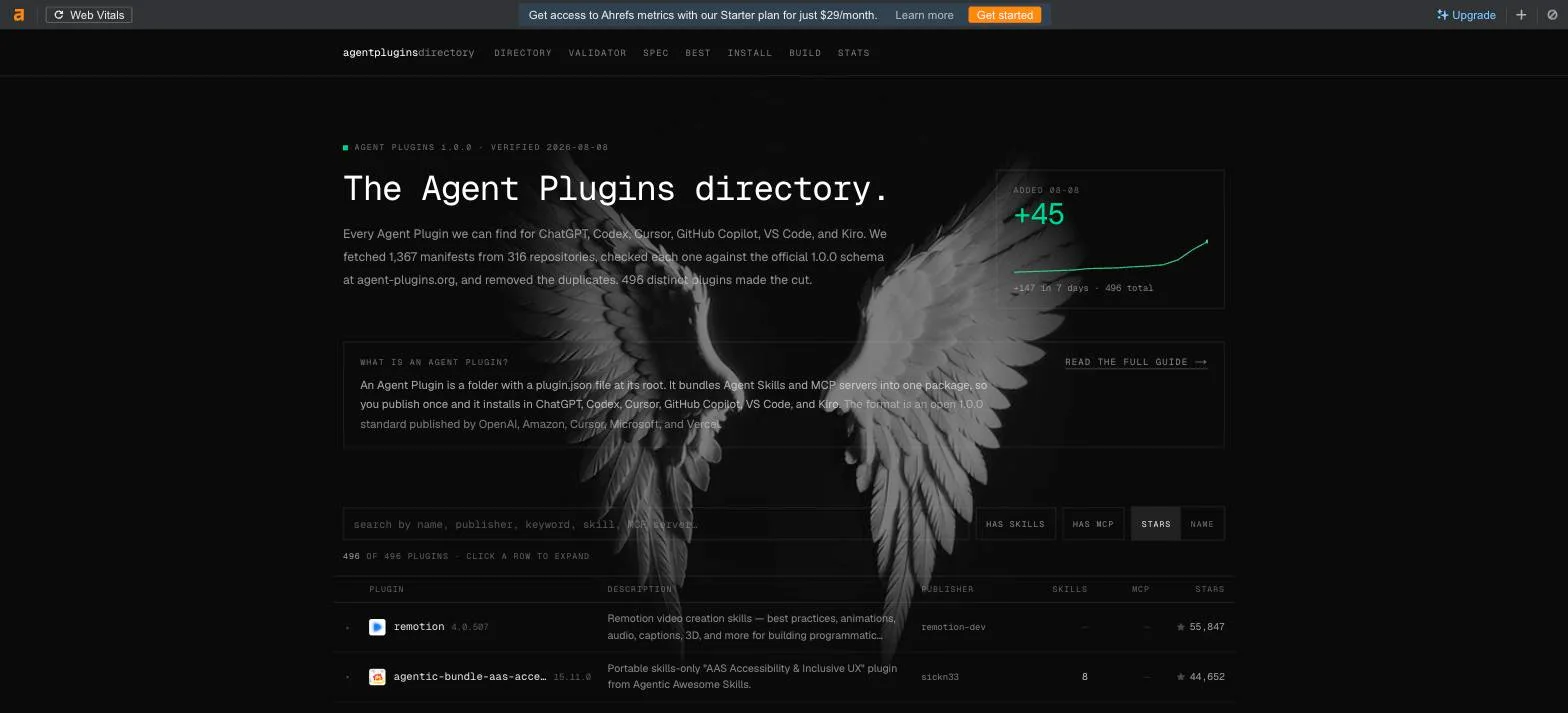This screenshot has width=1568, height=713.
Task: Sort plugins by NAME
Action: click(x=1202, y=524)
